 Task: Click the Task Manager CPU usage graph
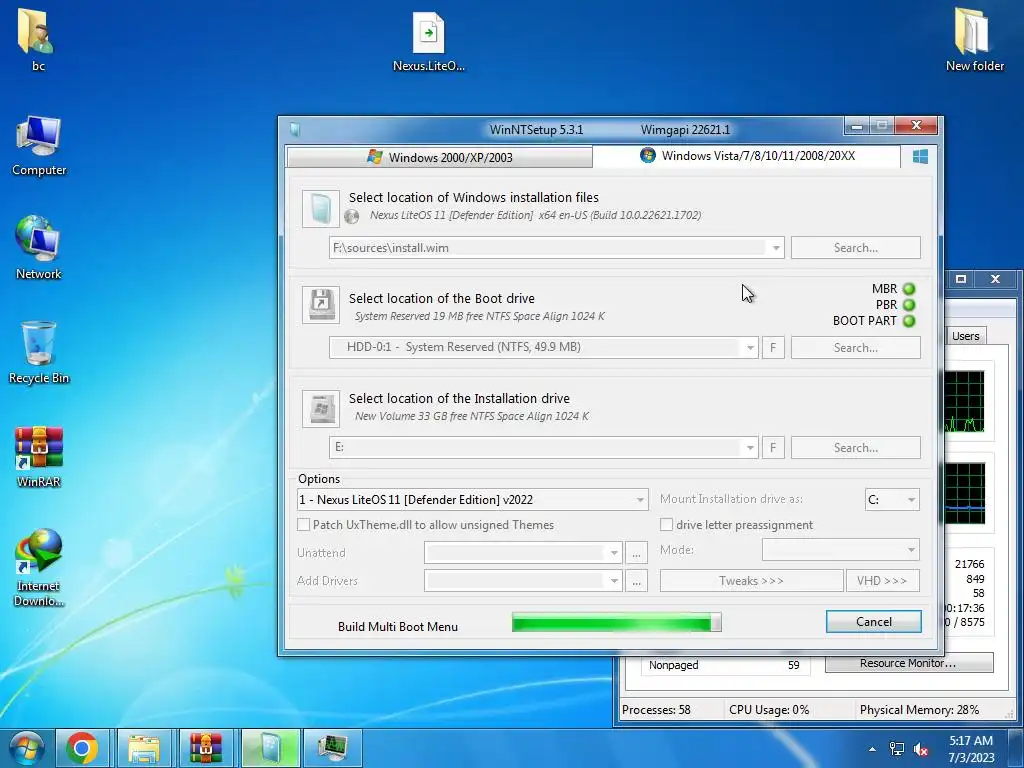point(965,402)
